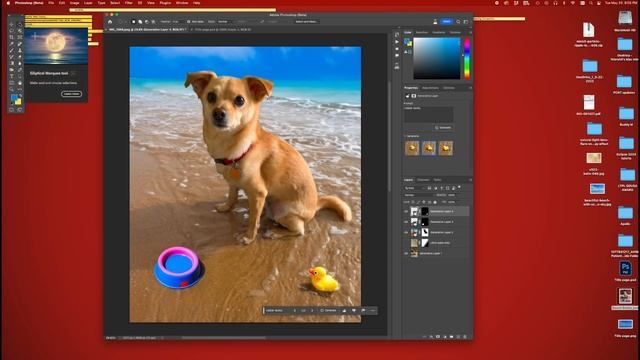This screenshot has width=640, height=360.
Task: Click the foreground color swatch in toolbar
Action: (x=14, y=97)
